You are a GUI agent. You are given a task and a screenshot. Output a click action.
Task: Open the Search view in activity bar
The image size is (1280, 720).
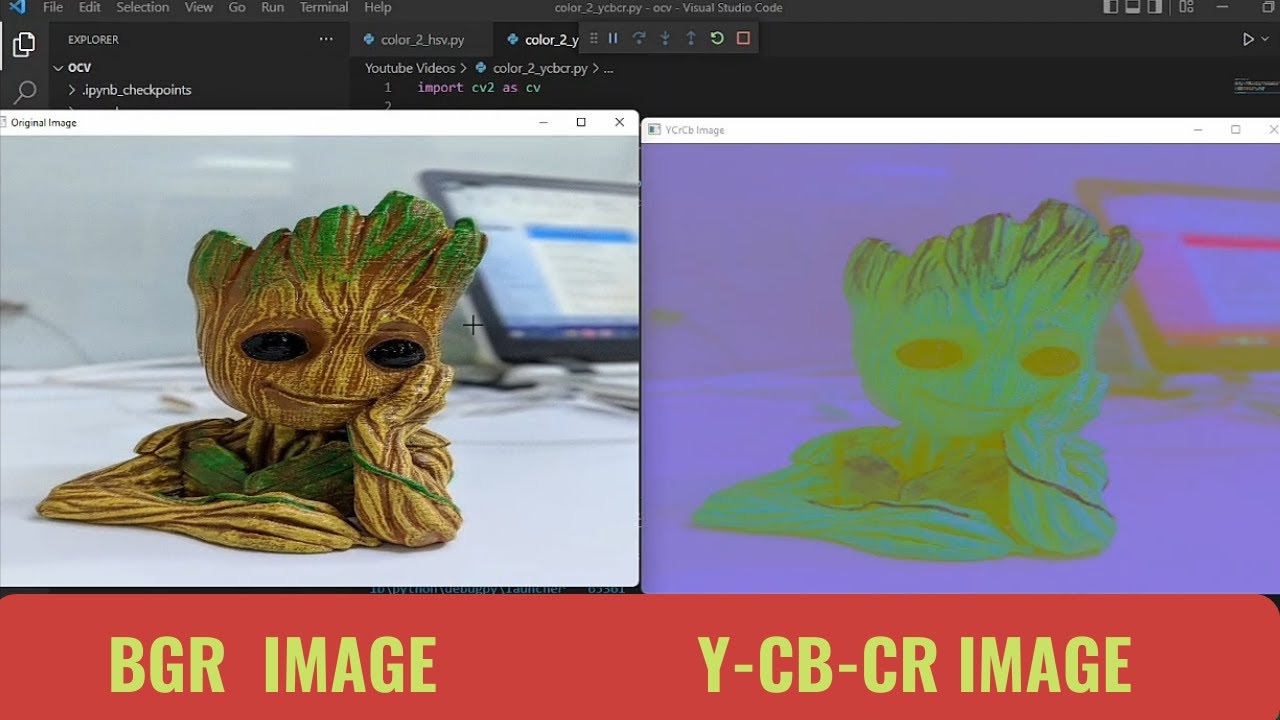pos(24,93)
